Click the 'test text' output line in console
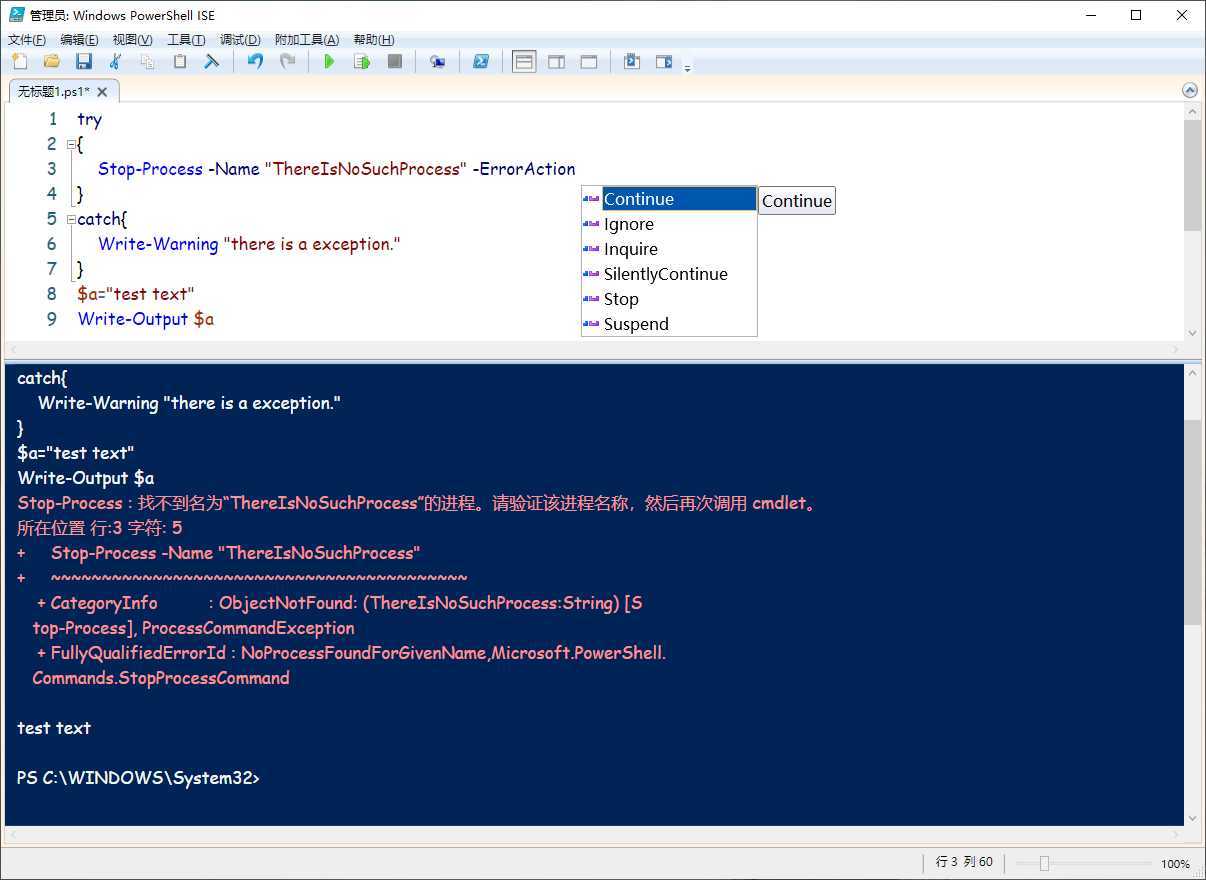1206x880 pixels. [x=54, y=728]
